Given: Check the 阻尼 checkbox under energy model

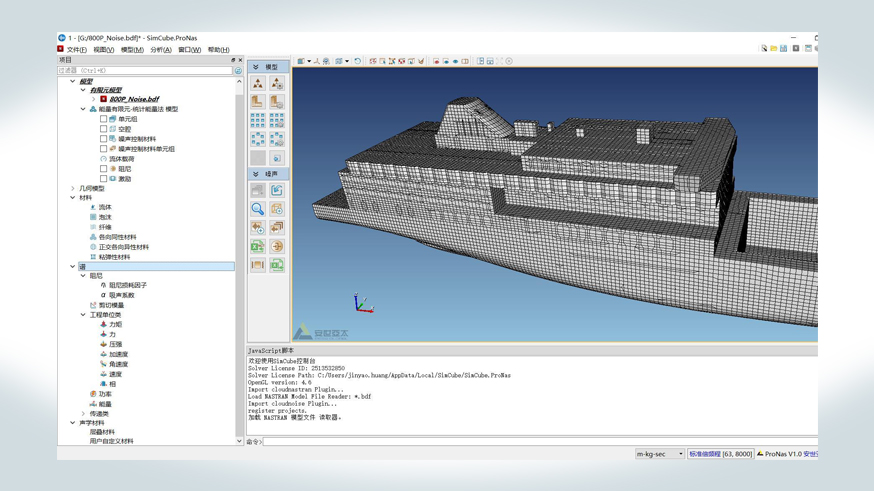Looking at the screenshot, I should click(x=104, y=169).
